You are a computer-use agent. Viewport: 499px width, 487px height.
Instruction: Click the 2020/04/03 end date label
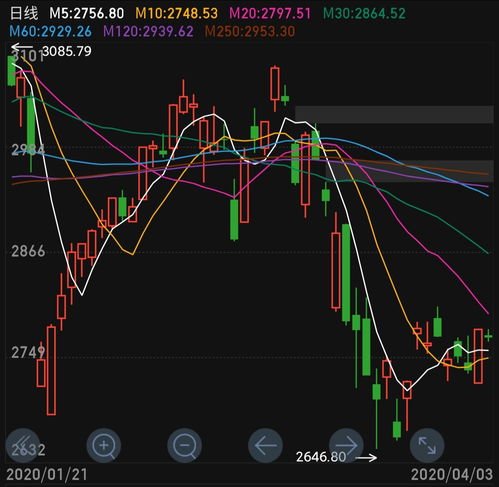pyautogui.click(x=452, y=474)
